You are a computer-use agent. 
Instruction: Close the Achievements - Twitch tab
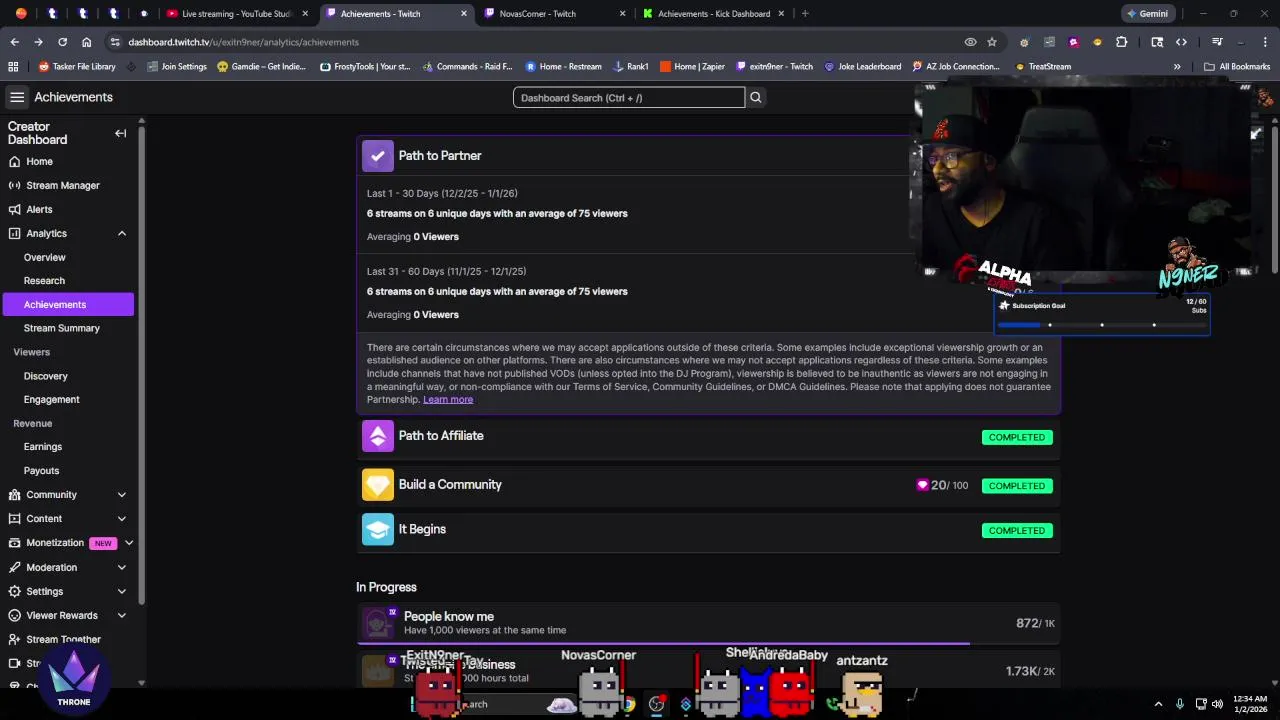pos(464,14)
